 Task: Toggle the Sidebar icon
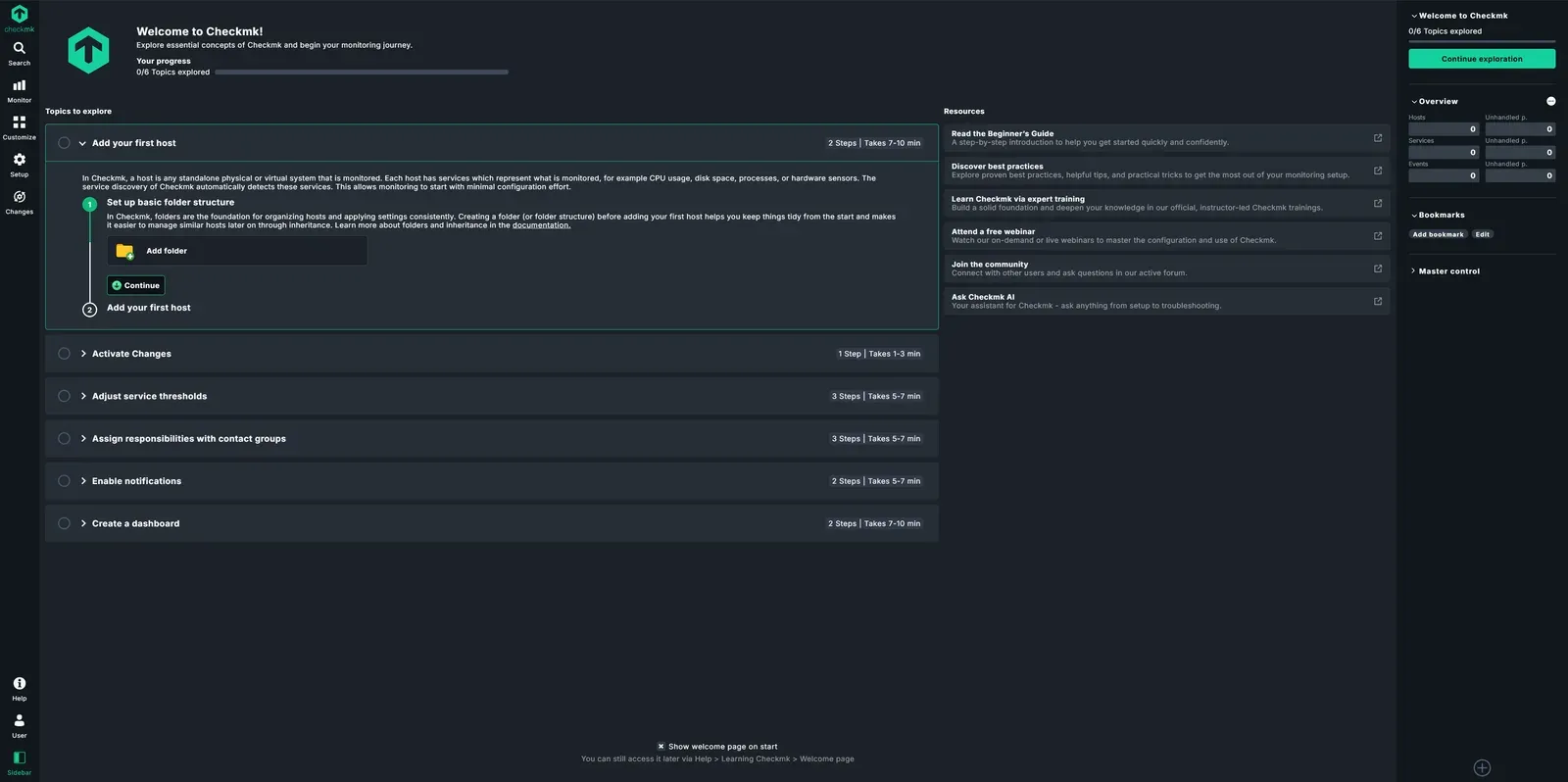(19, 763)
